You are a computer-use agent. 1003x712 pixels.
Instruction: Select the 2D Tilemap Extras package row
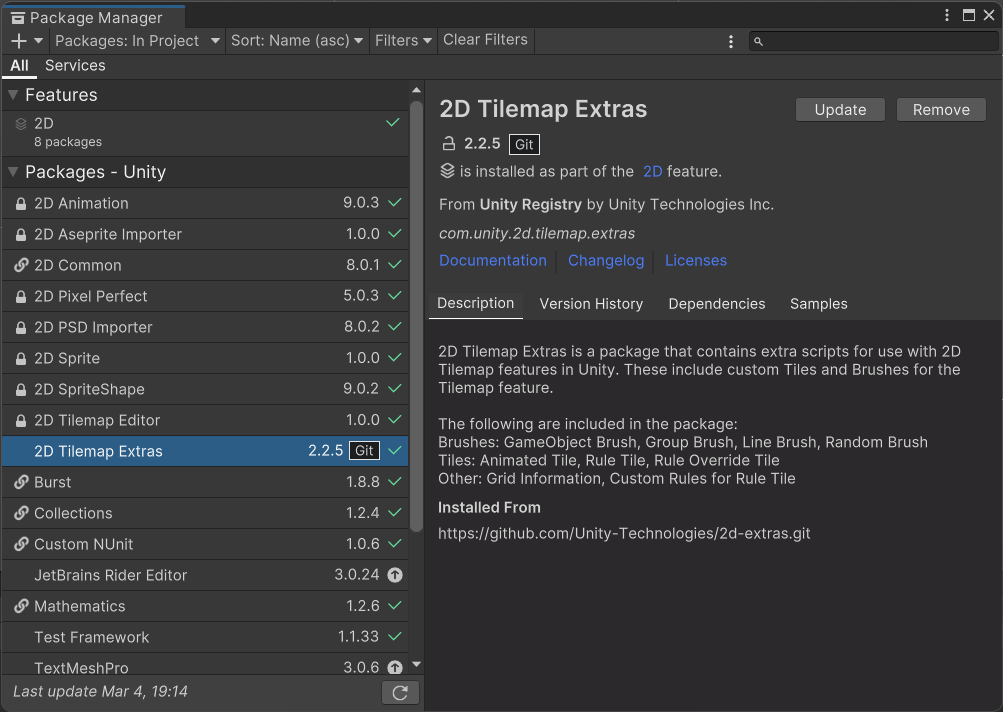click(205, 452)
